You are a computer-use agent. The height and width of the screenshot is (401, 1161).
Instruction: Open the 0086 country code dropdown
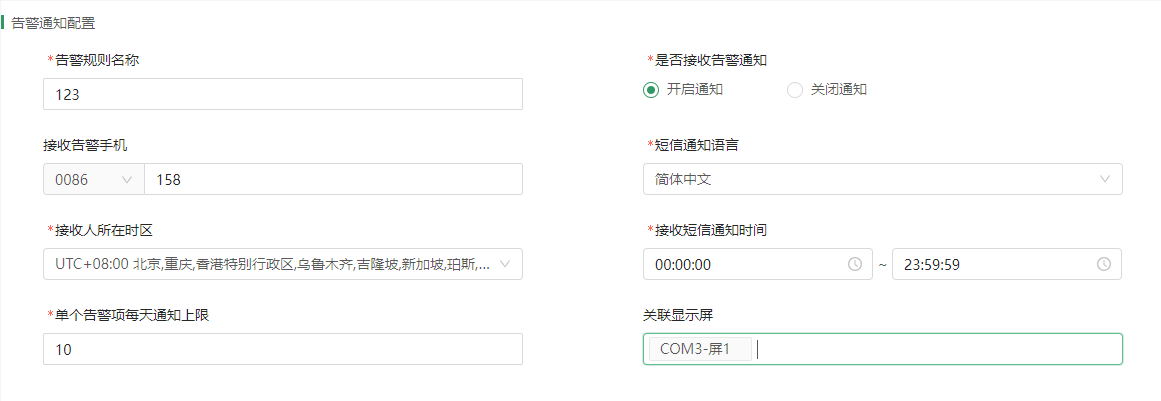(x=93, y=179)
